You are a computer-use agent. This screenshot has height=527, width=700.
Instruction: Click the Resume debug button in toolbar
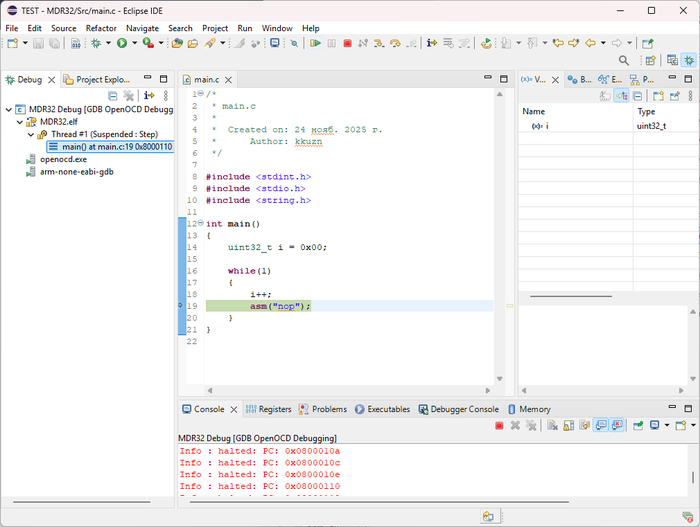315,43
